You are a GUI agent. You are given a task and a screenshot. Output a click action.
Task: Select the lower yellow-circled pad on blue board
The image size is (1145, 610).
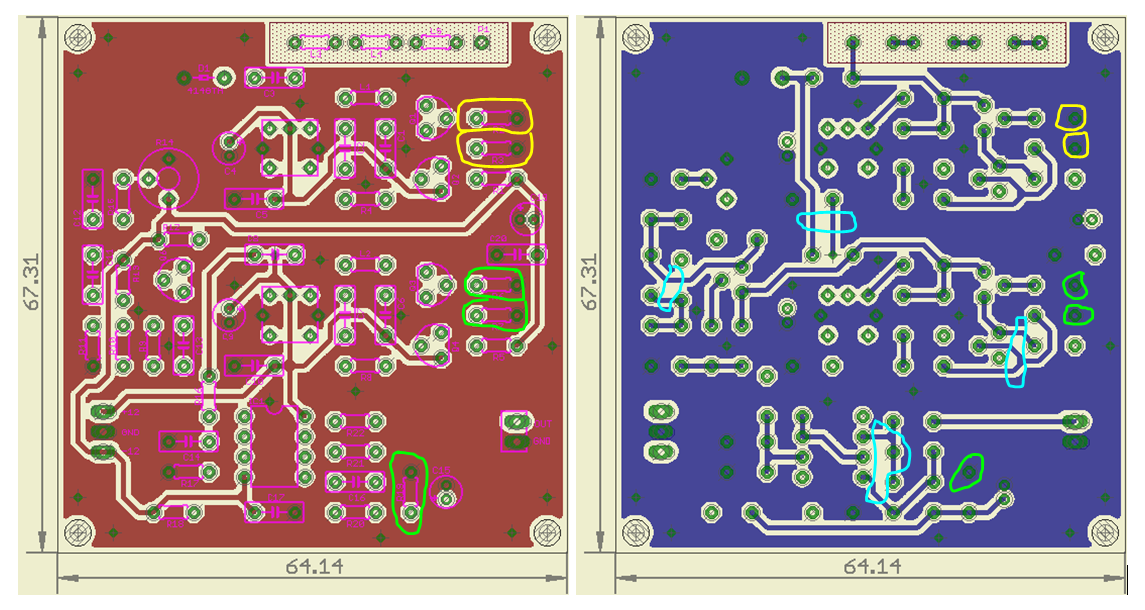click(x=1075, y=145)
